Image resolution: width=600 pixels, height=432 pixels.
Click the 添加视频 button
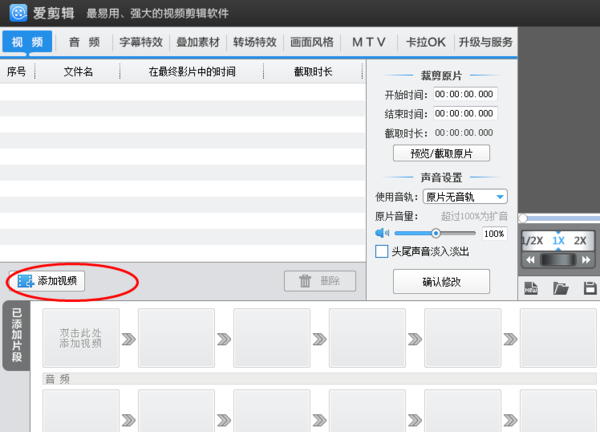[x=47, y=281]
